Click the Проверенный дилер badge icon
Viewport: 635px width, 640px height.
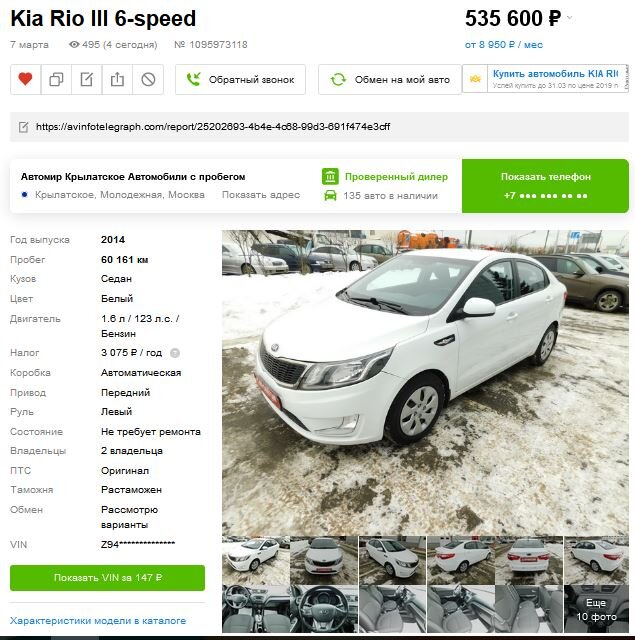[x=330, y=176]
